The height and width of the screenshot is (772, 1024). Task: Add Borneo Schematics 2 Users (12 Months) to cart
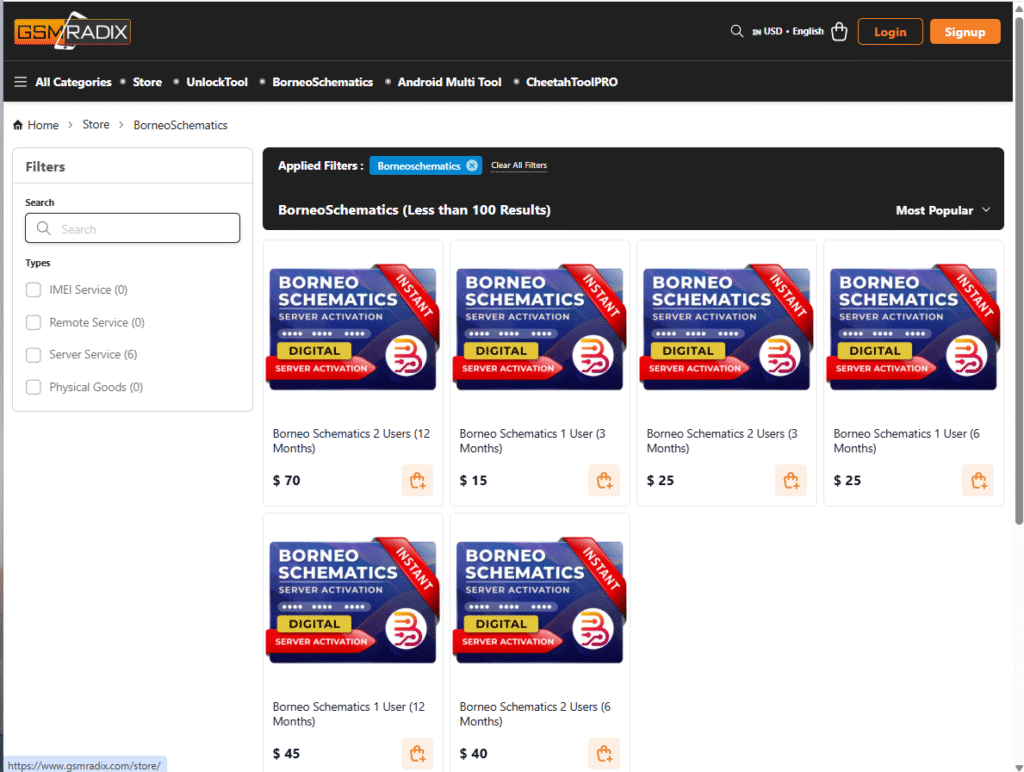tap(417, 480)
